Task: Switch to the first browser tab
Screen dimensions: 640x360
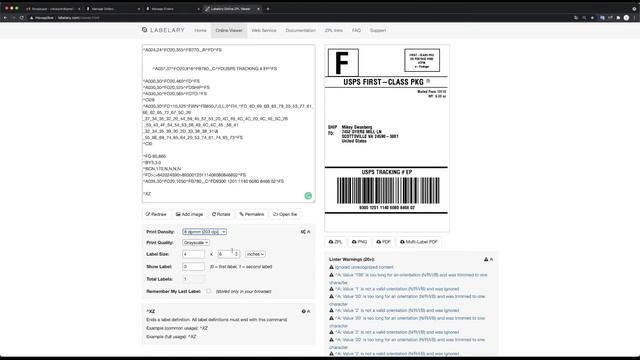Action: [52, 9]
